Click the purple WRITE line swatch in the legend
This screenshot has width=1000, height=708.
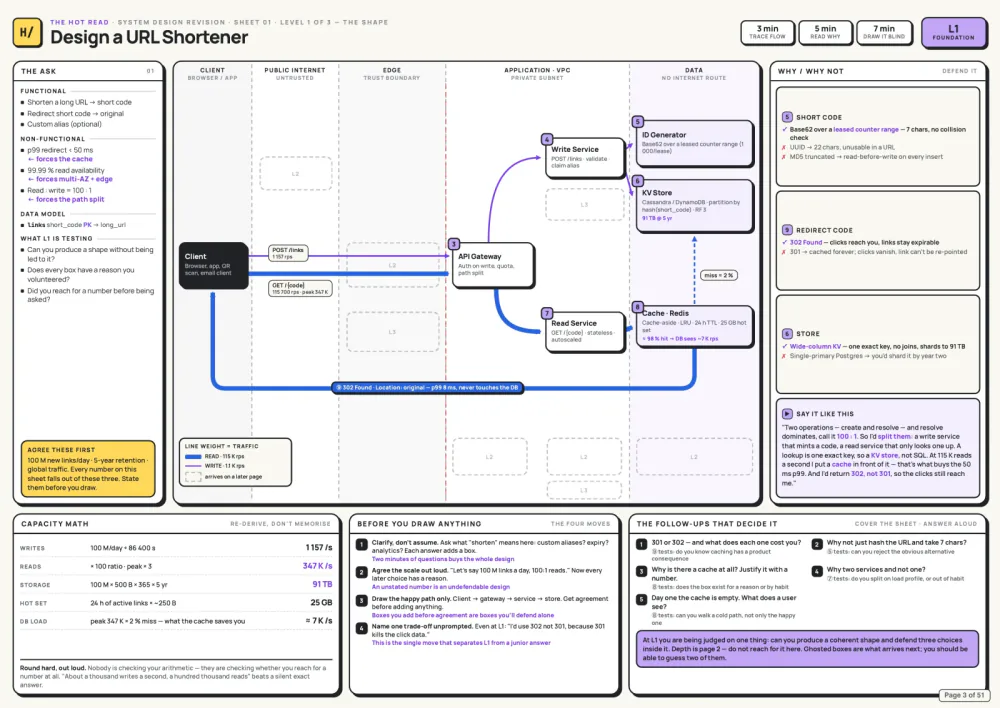(x=193, y=466)
